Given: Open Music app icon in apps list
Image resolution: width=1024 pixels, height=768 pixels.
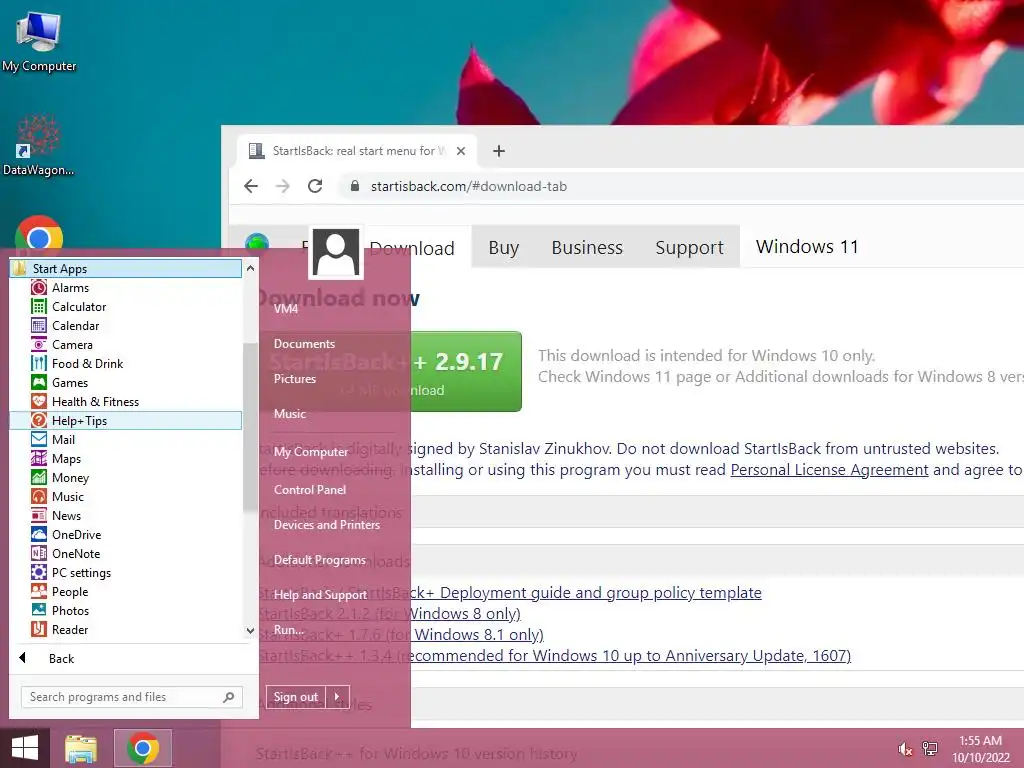Looking at the screenshot, I should [x=39, y=496].
